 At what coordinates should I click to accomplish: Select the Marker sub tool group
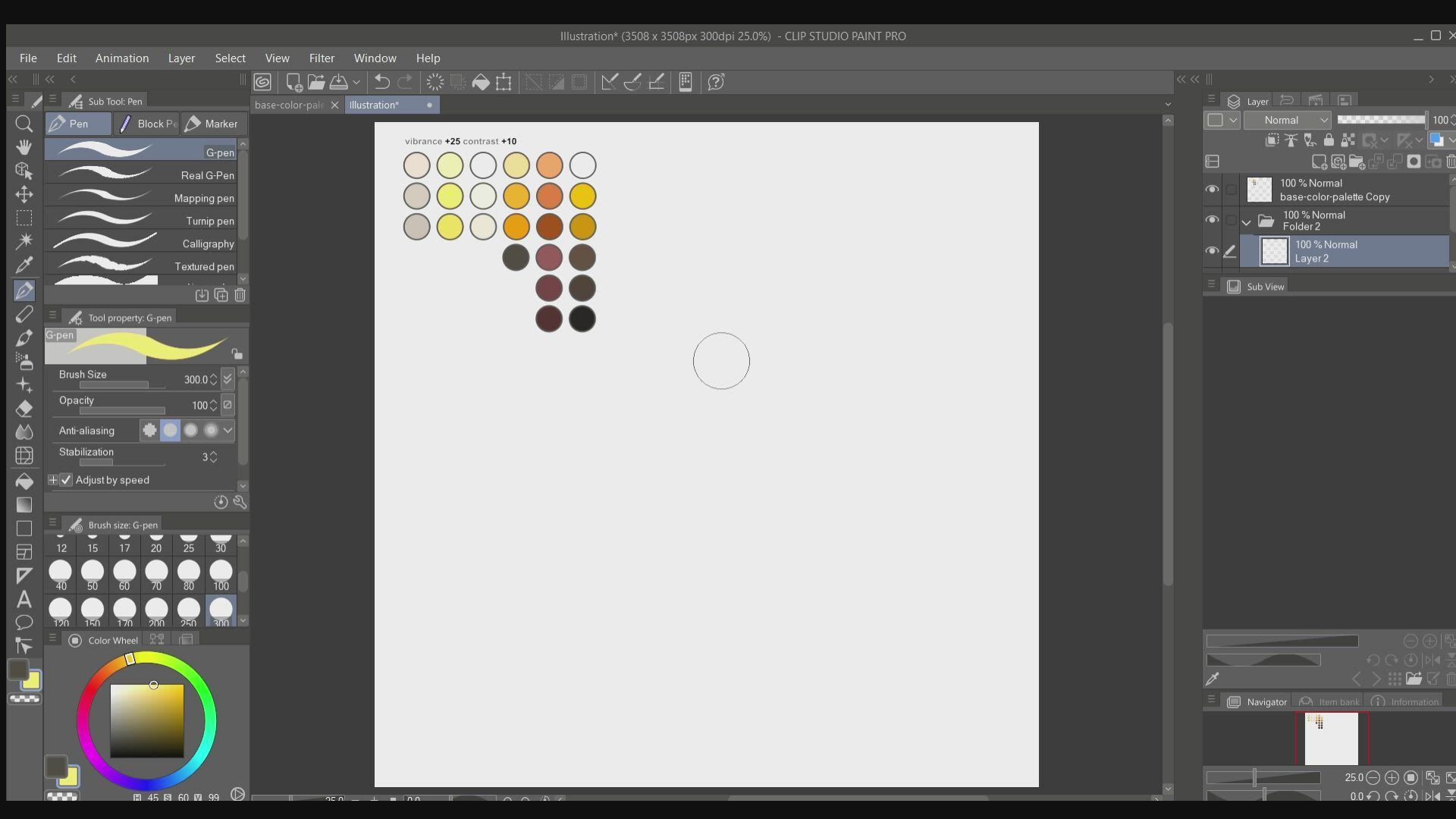pos(212,124)
